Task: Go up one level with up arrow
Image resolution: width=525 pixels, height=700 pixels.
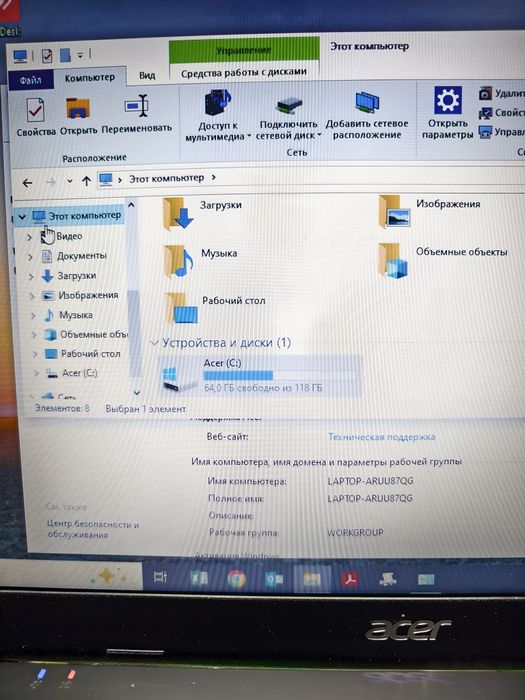Action: coord(86,180)
